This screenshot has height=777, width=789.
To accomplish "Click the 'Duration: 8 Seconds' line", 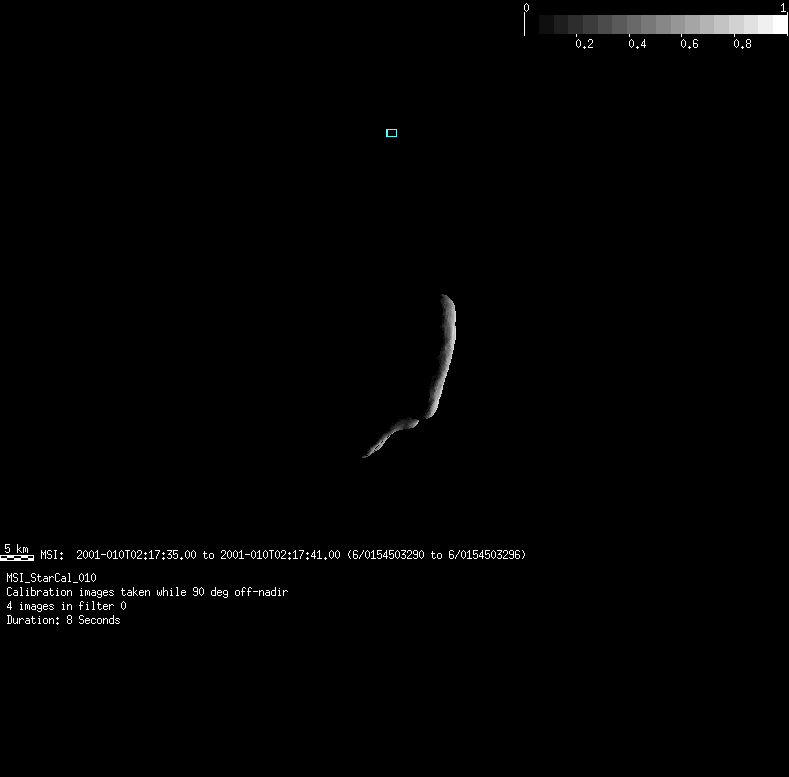I will coord(63,620).
